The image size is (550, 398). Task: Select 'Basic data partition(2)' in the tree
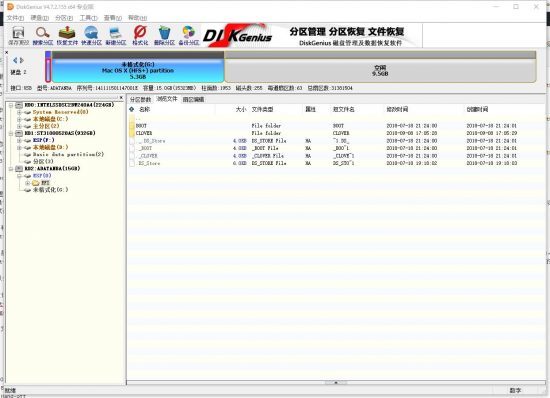click(68, 155)
